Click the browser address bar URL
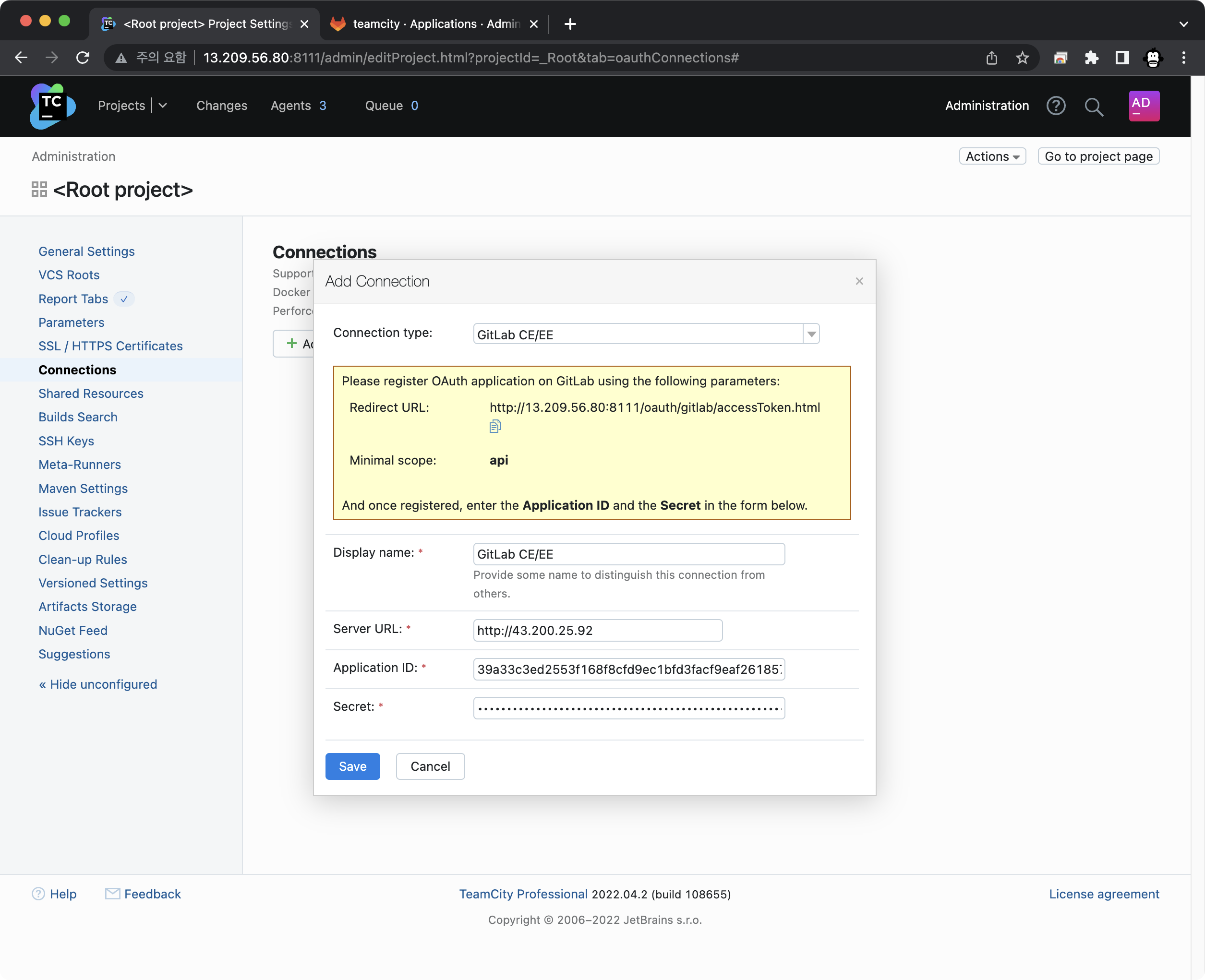 [x=471, y=58]
